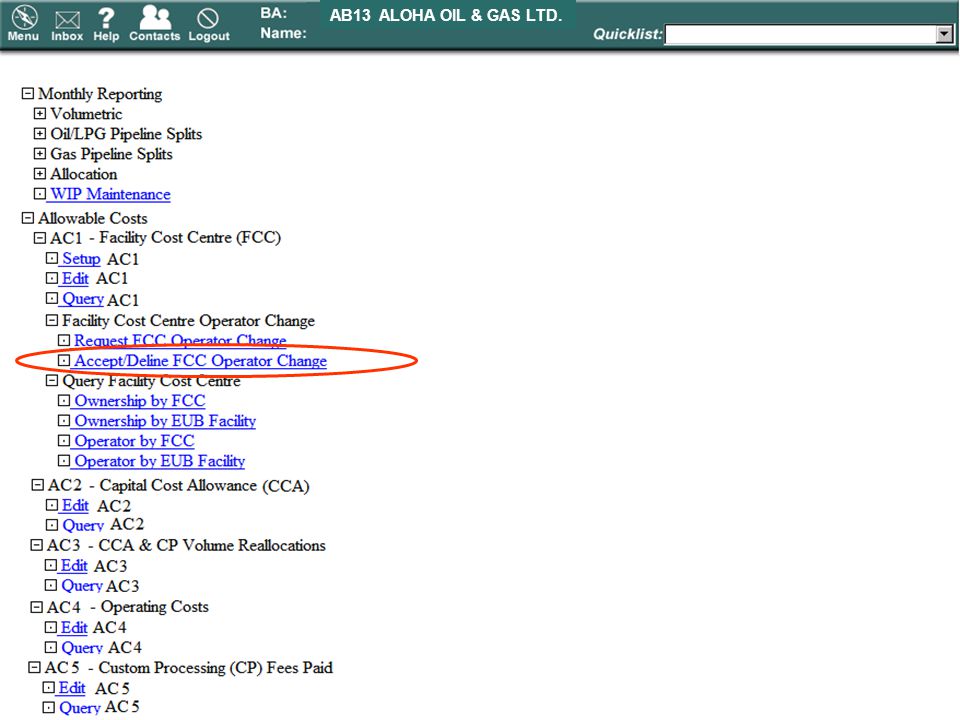Open Operator by EUB Facility link
Screen dimensions: 960x720
point(160,462)
